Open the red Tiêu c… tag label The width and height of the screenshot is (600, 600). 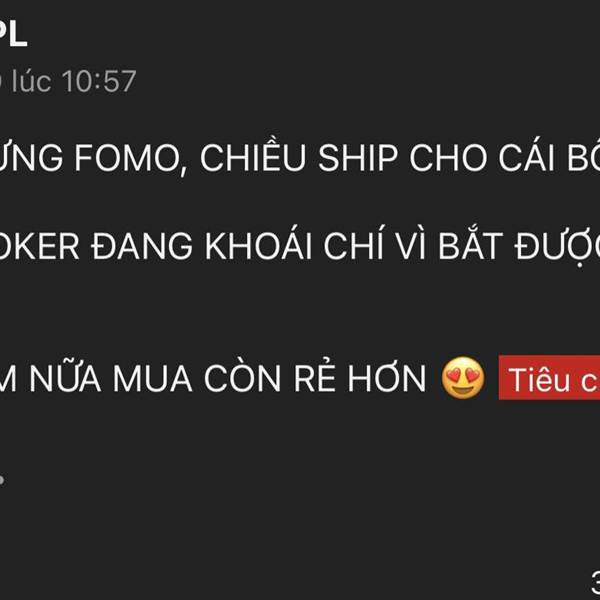(x=549, y=377)
